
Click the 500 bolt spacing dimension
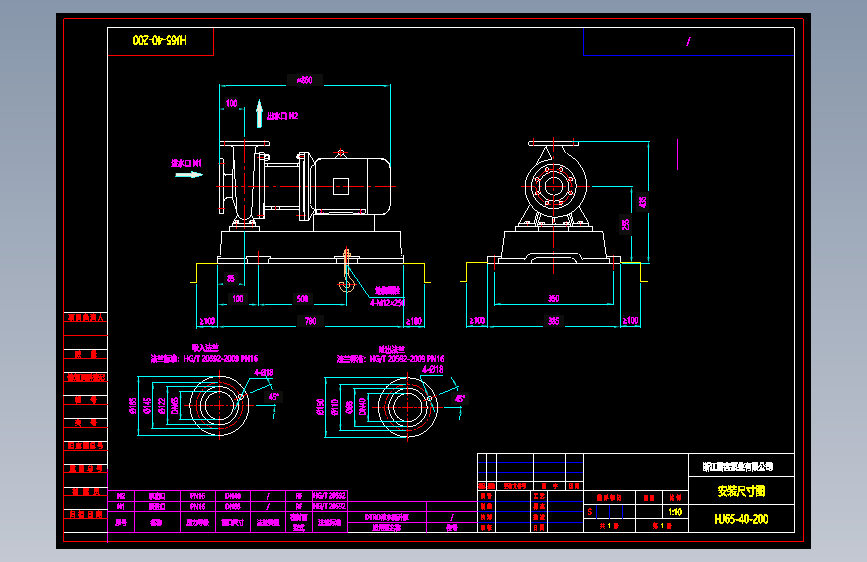(x=302, y=299)
